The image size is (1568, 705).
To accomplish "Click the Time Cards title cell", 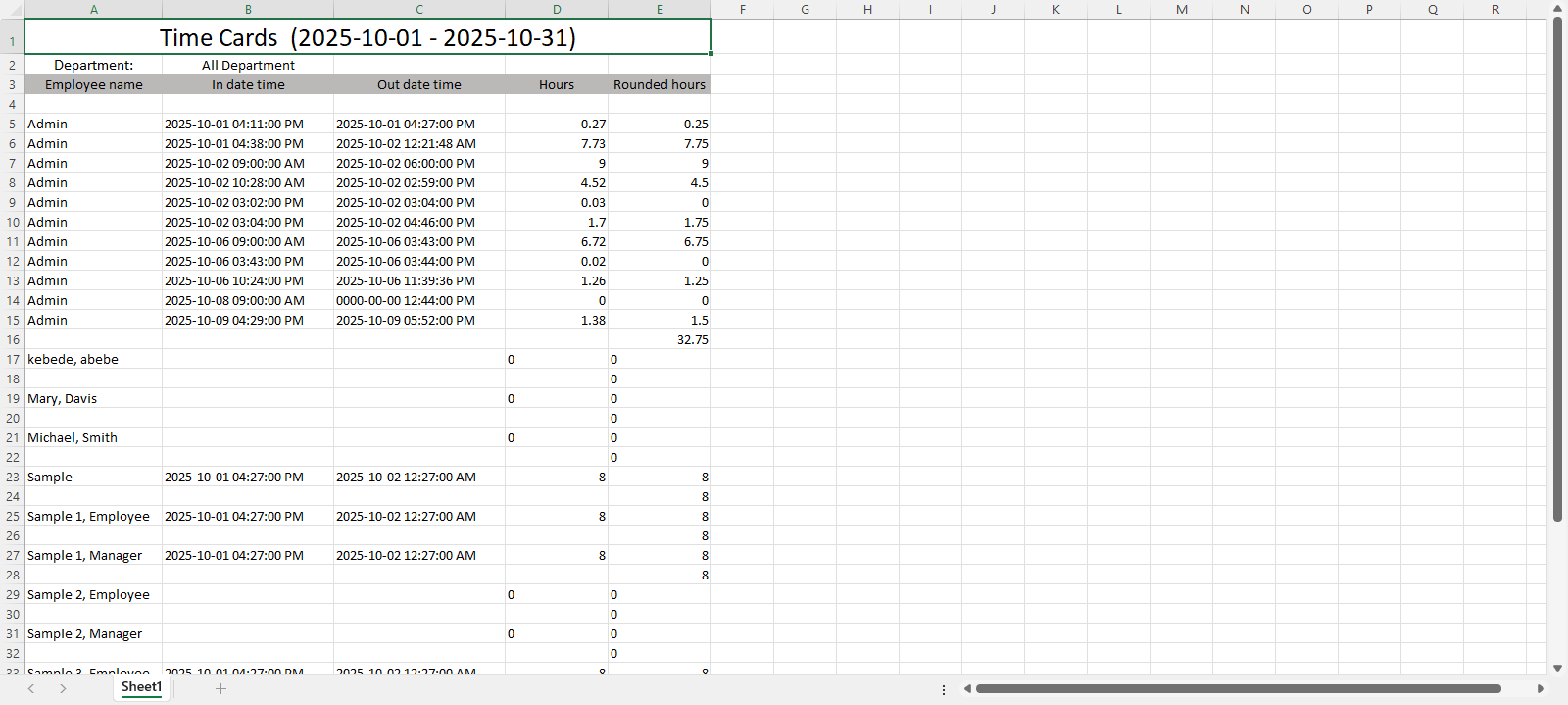I will pos(367,37).
